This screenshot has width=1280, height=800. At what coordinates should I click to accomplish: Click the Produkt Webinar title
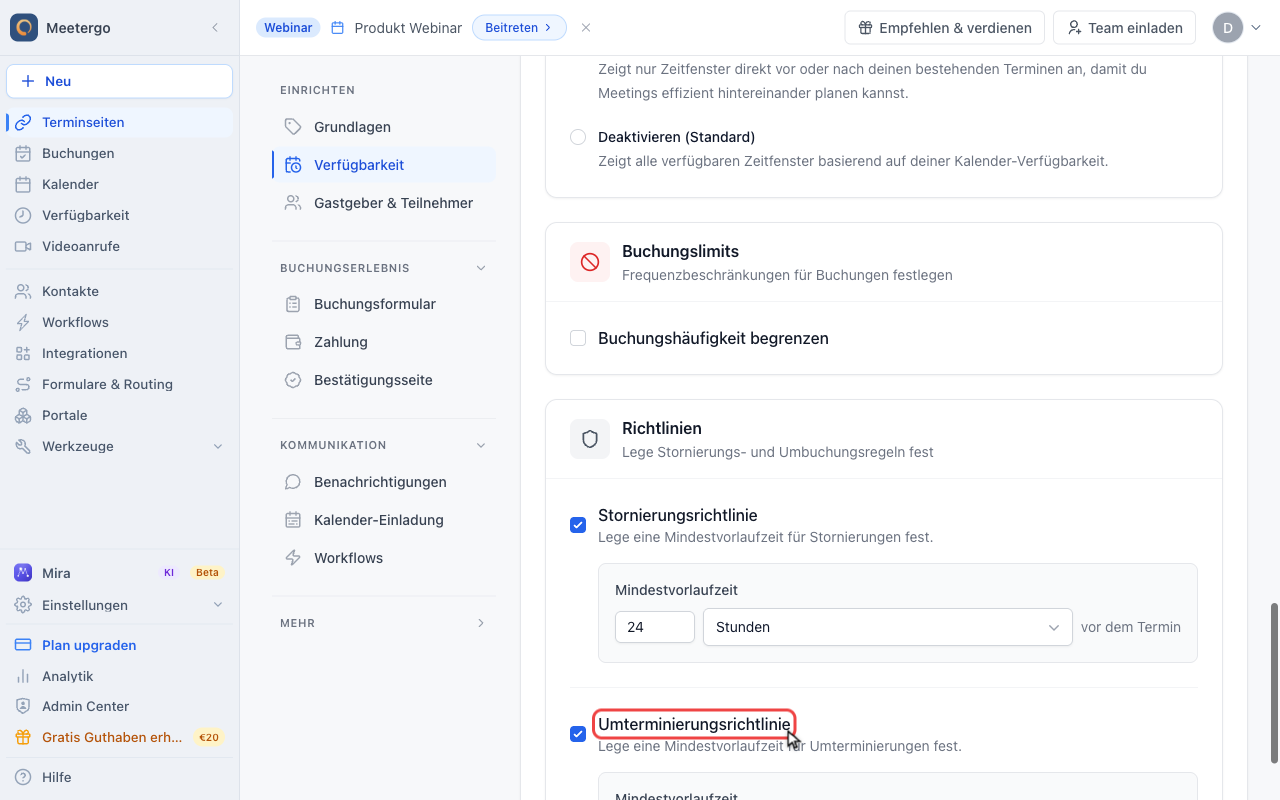click(408, 28)
